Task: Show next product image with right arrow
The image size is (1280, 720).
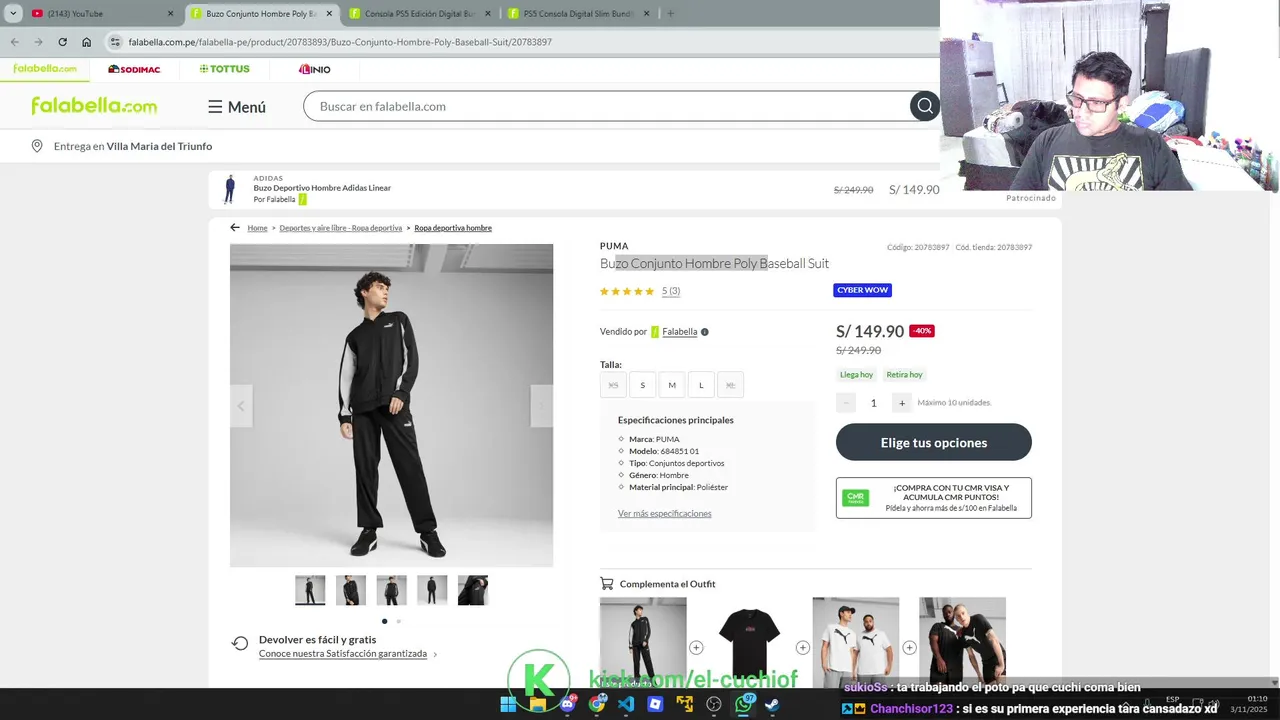Action: point(541,406)
